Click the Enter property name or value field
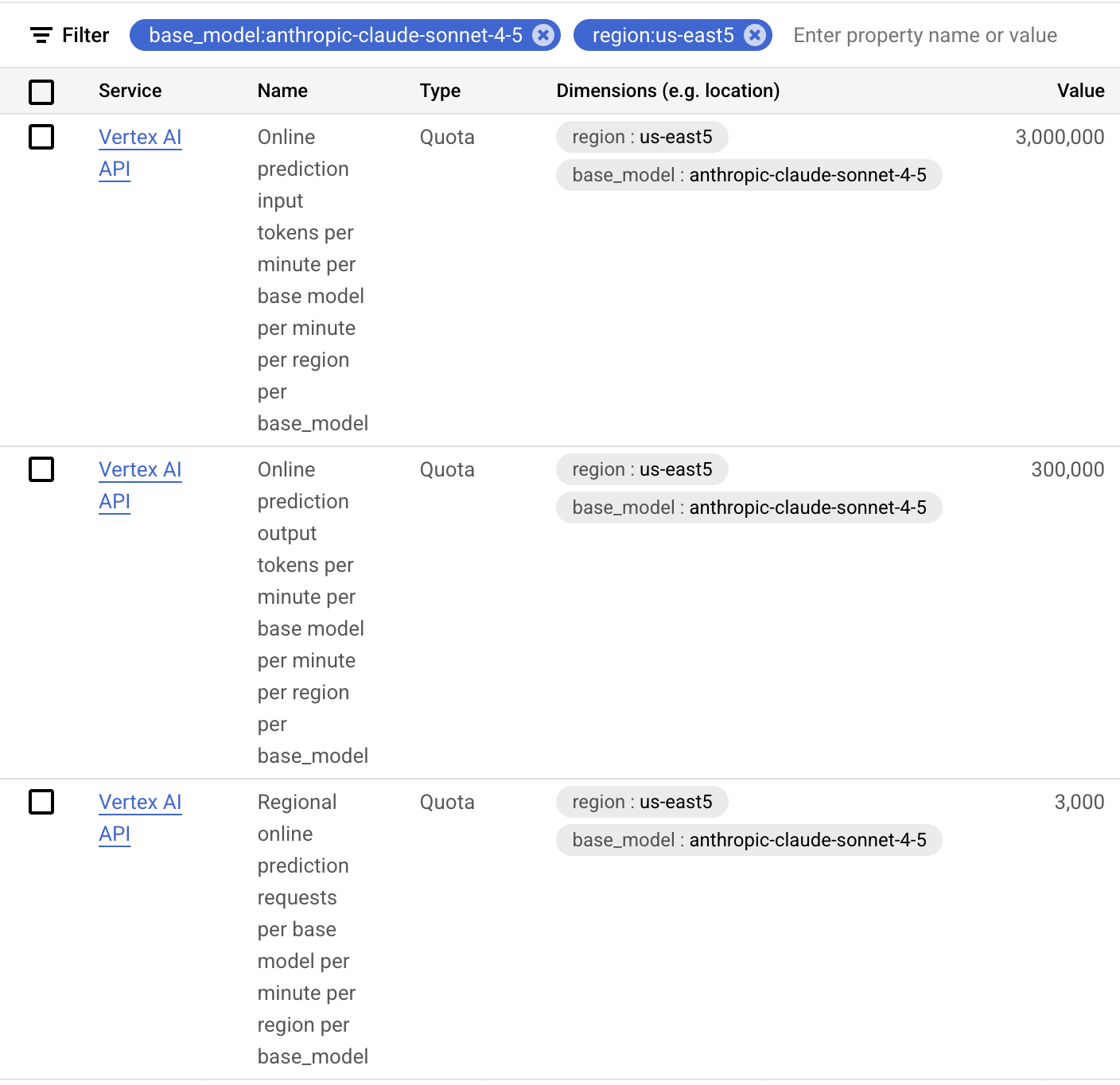The image size is (1120, 1085). click(924, 35)
